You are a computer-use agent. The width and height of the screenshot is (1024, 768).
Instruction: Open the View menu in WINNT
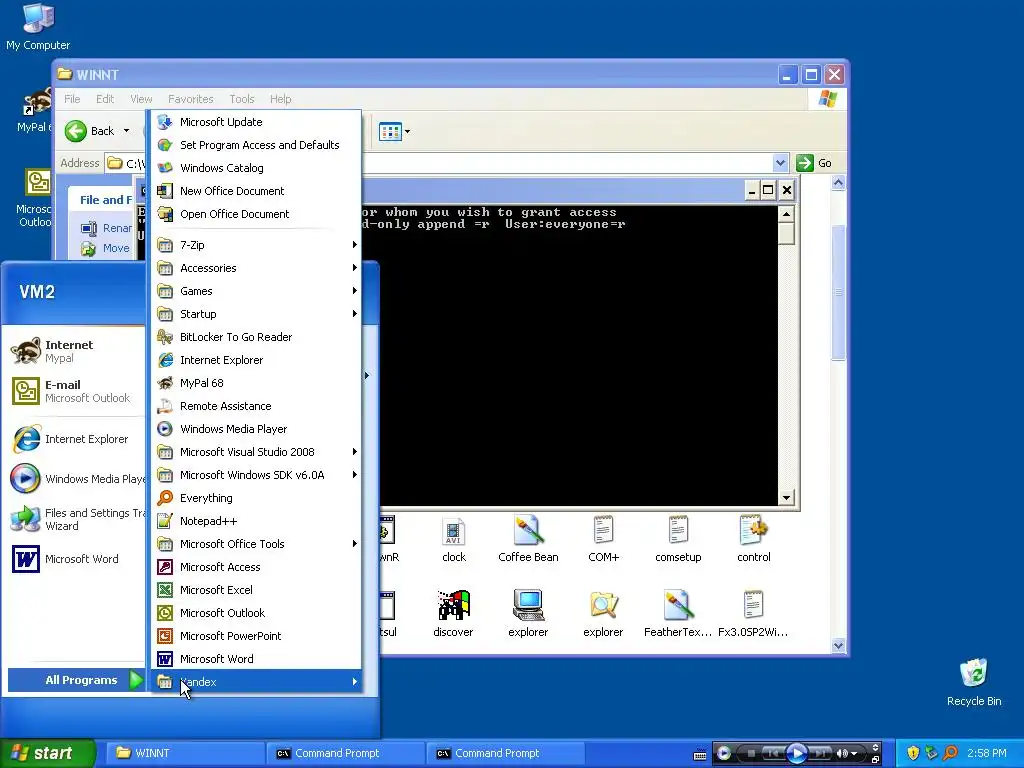point(141,99)
